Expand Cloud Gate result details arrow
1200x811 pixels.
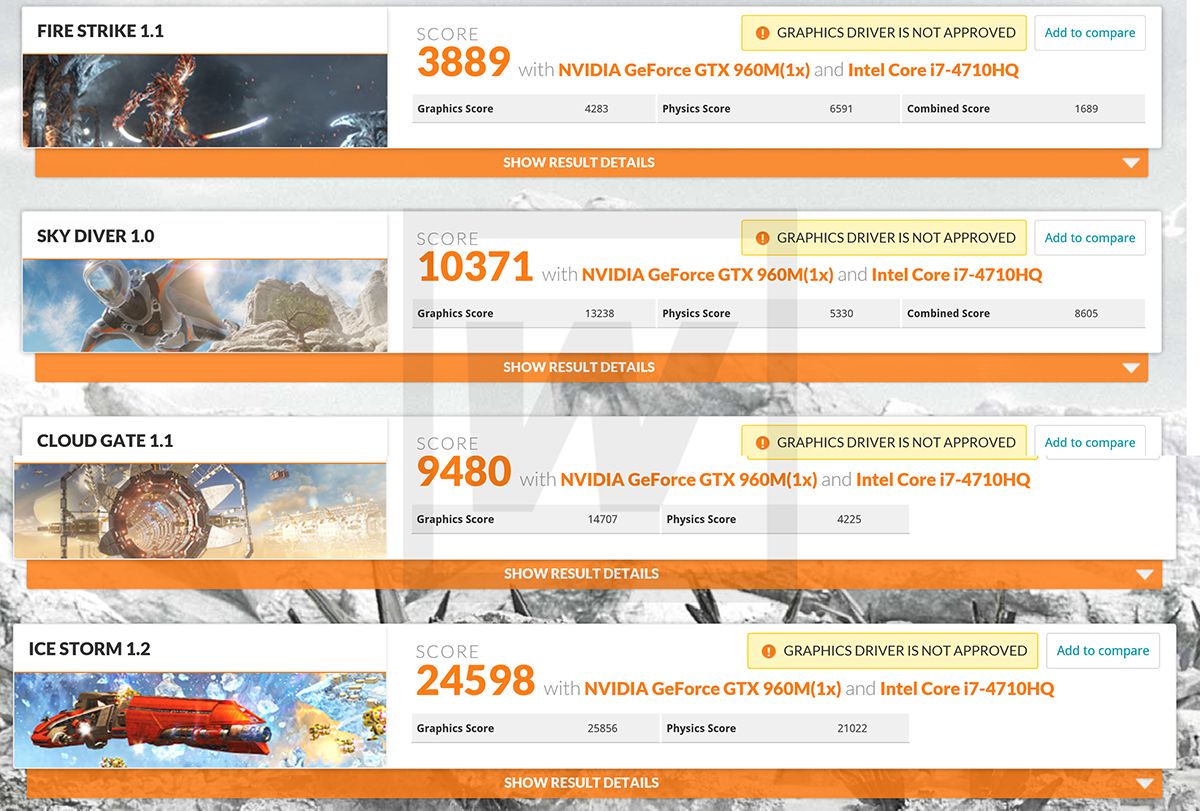click(x=1145, y=574)
